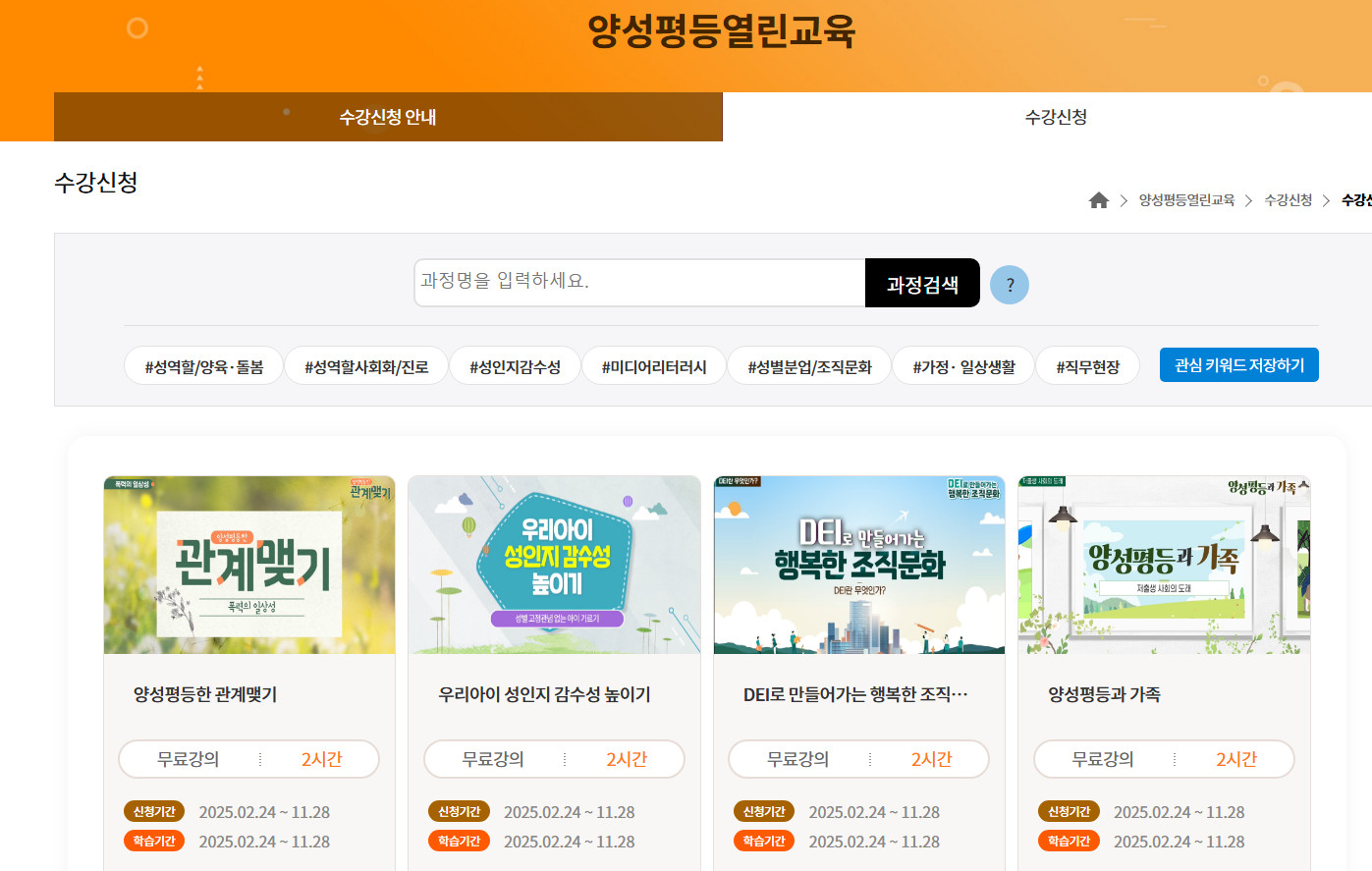Select the #가정·일상생활 keyword tag
Screen dimensions: 1372x871
click(963, 366)
